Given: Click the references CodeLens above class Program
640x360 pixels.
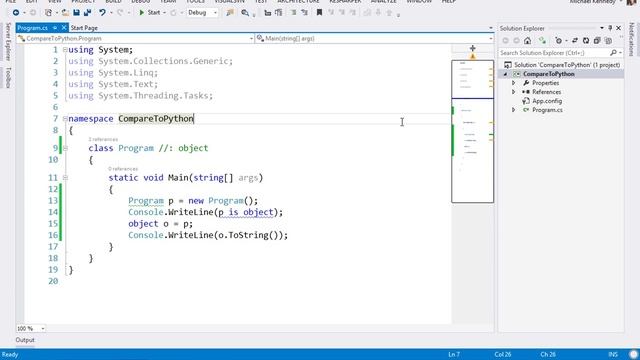Looking at the screenshot, I should 103,140.
